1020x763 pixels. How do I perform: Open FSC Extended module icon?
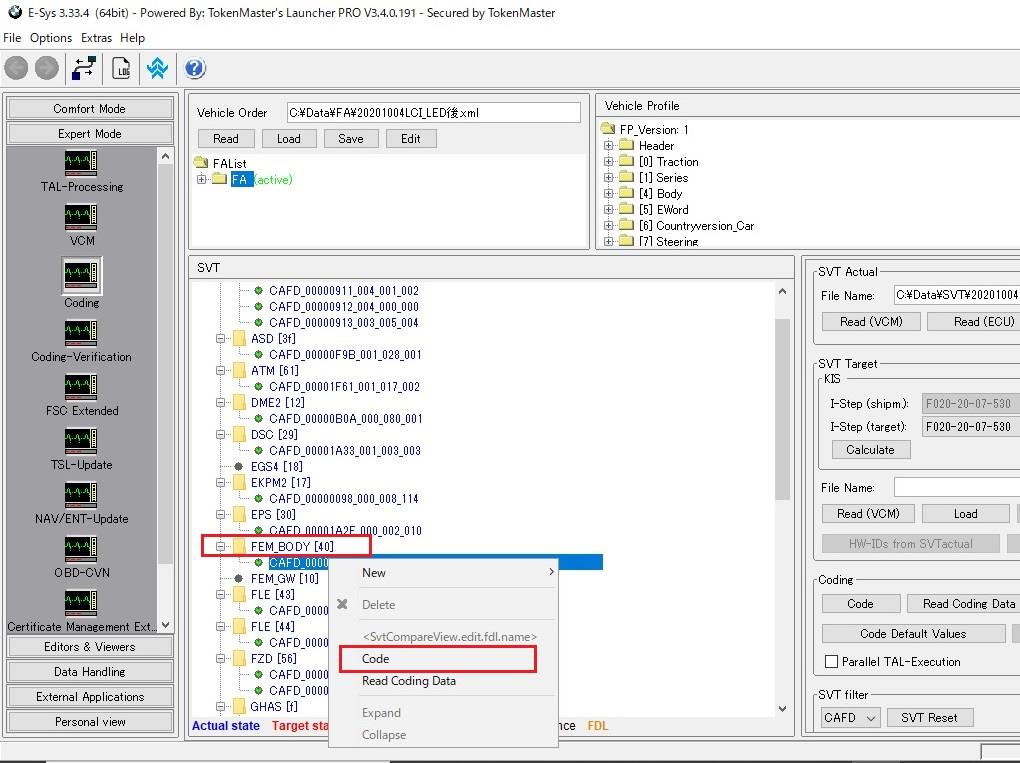(81, 387)
